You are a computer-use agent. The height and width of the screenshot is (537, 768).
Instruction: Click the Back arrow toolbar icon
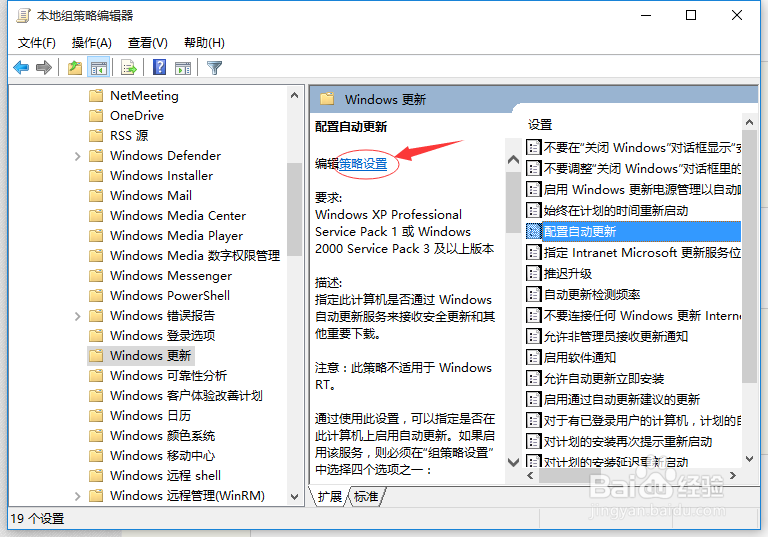[21, 67]
